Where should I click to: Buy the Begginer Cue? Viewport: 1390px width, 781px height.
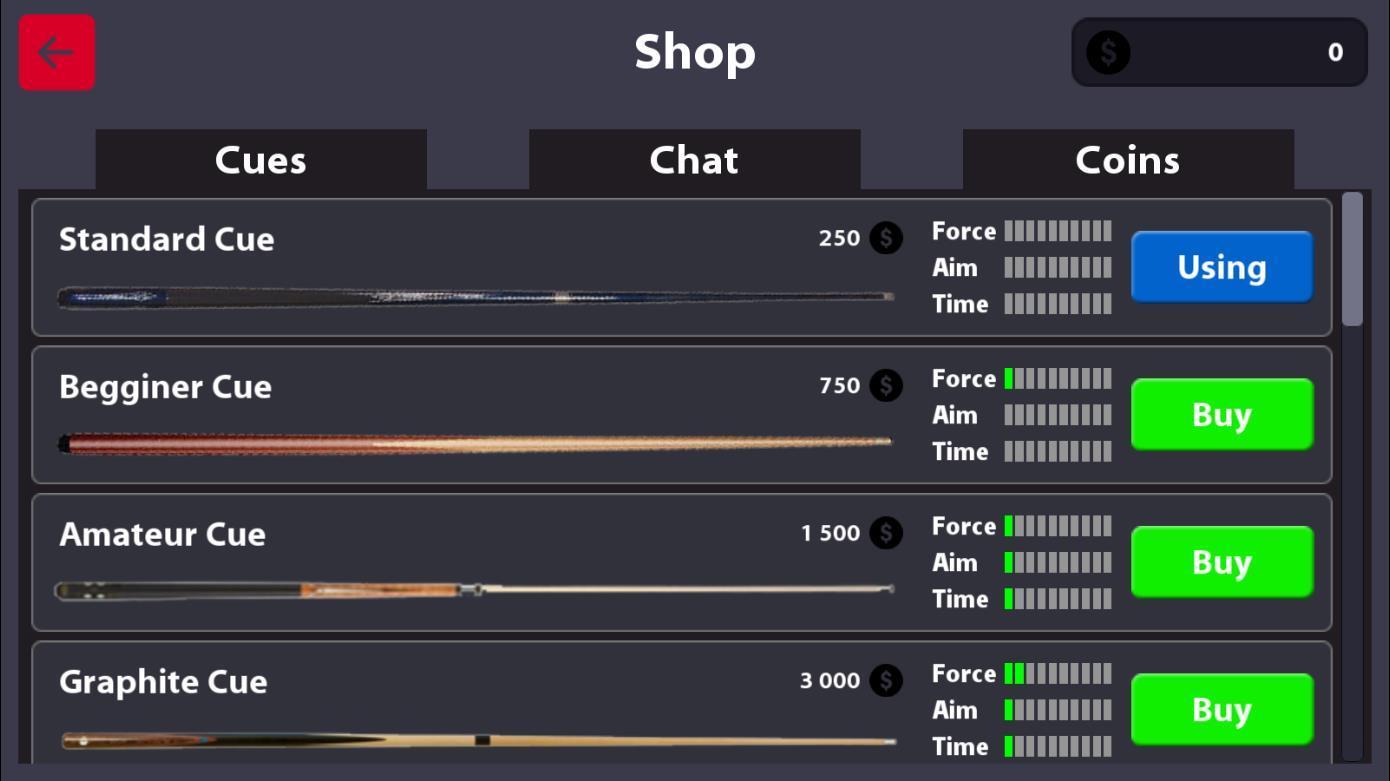coord(1221,414)
